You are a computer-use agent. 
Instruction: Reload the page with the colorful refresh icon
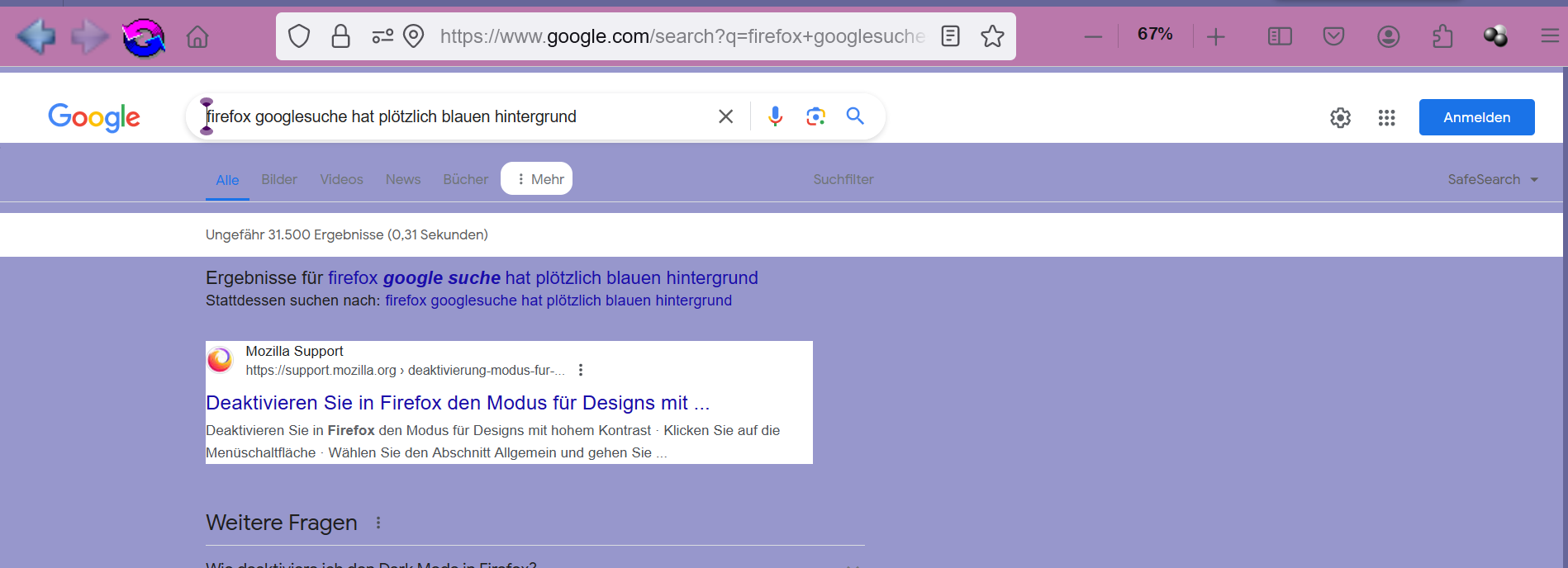coord(143,37)
